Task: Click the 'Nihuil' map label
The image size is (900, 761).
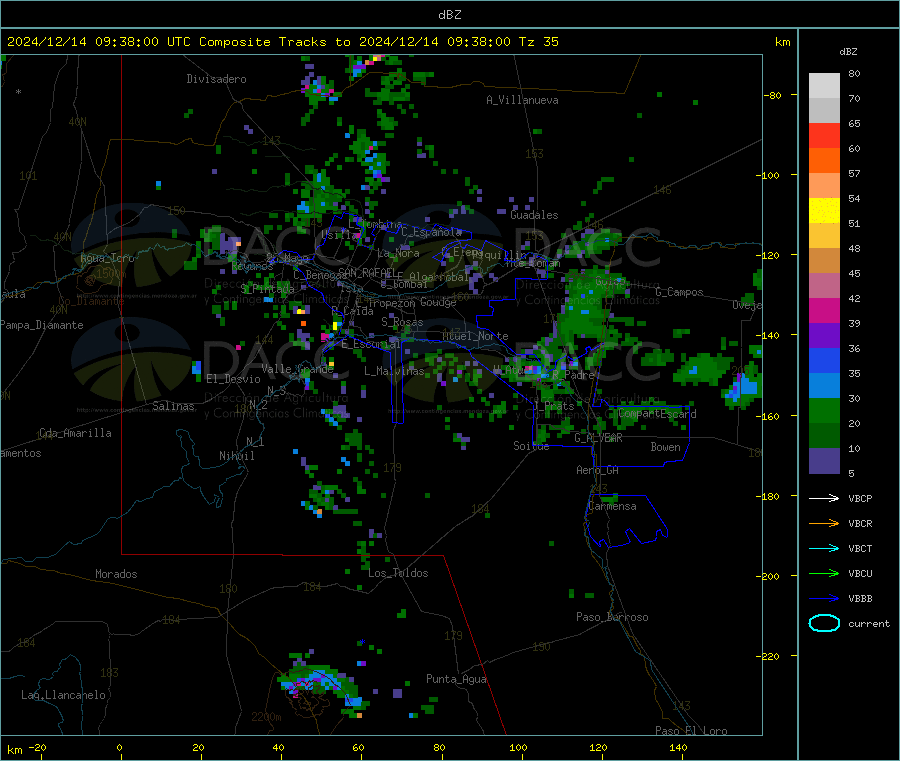Action: coord(236,456)
